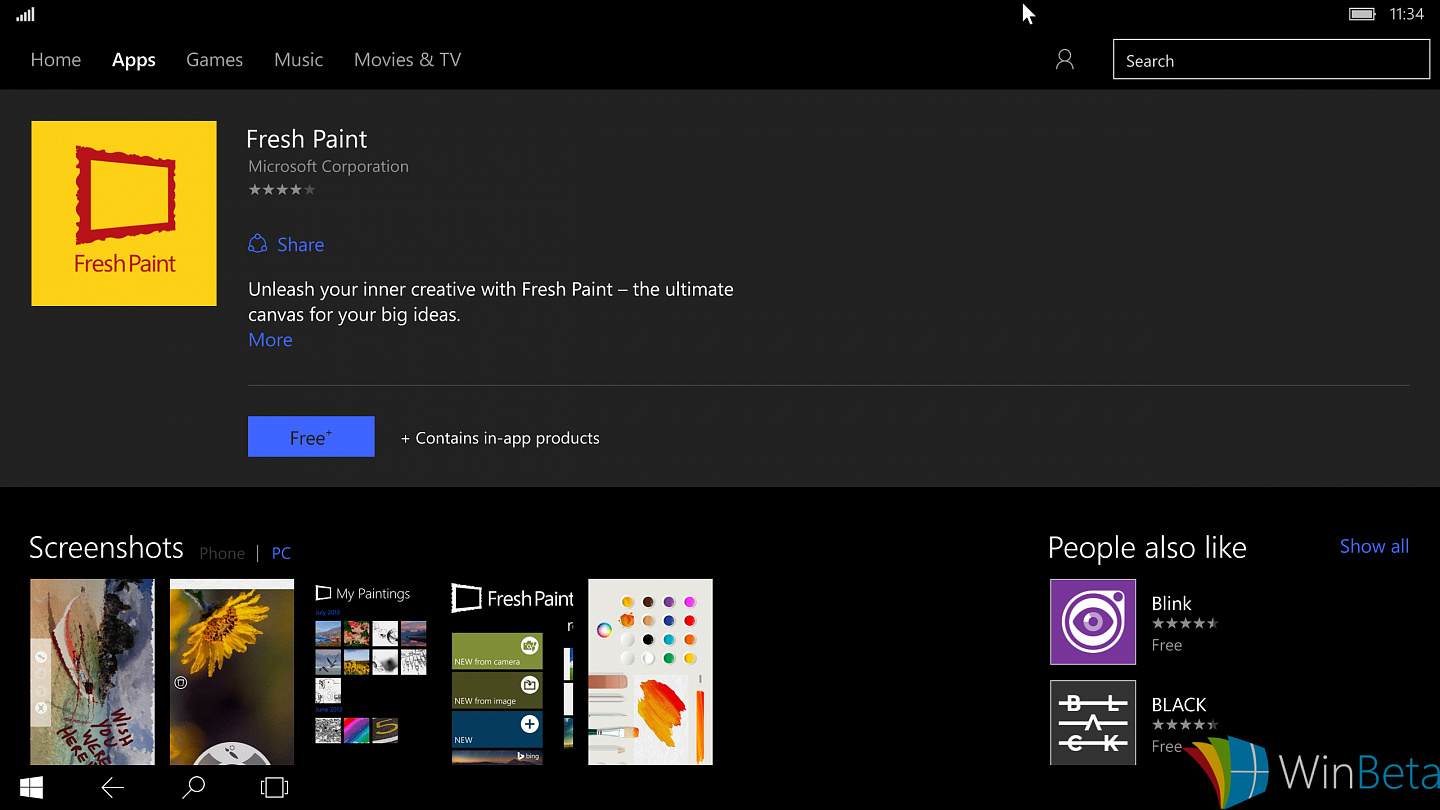Open the search magnifier in the taskbar
Image resolution: width=1440 pixels, height=810 pixels.
(x=194, y=788)
